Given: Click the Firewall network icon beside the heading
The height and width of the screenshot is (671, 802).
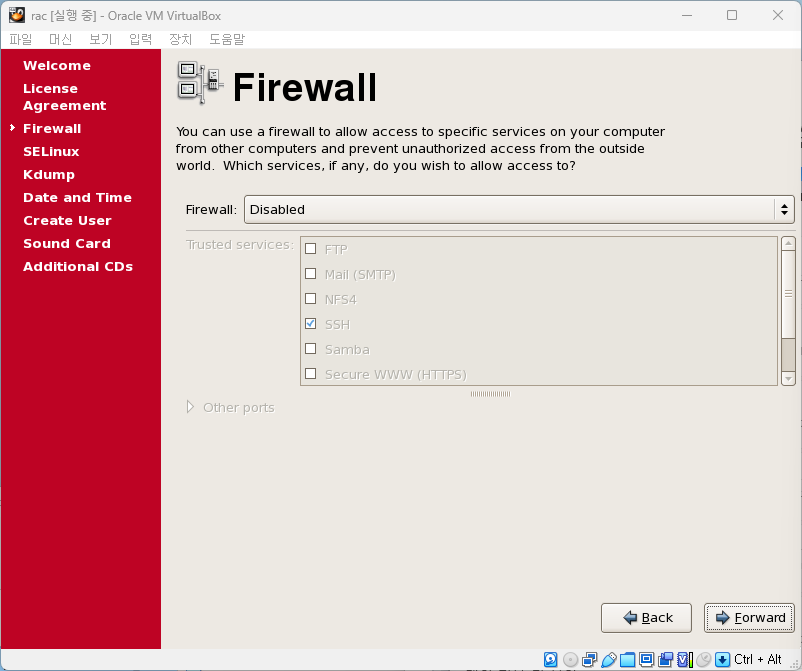Looking at the screenshot, I should pyautogui.click(x=200, y=82).
